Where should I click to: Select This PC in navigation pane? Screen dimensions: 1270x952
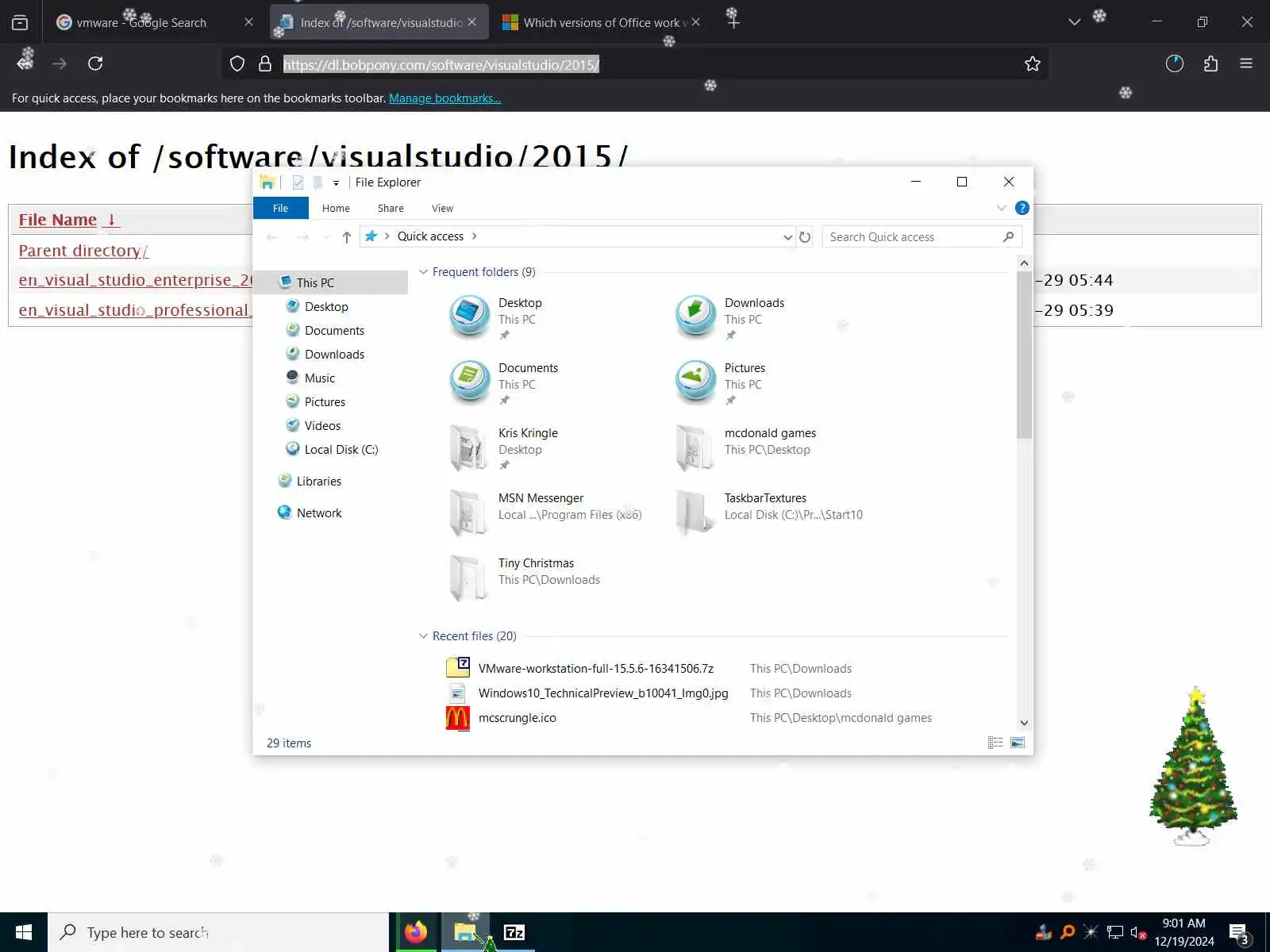pyautogui.click(x=331, y=282)
